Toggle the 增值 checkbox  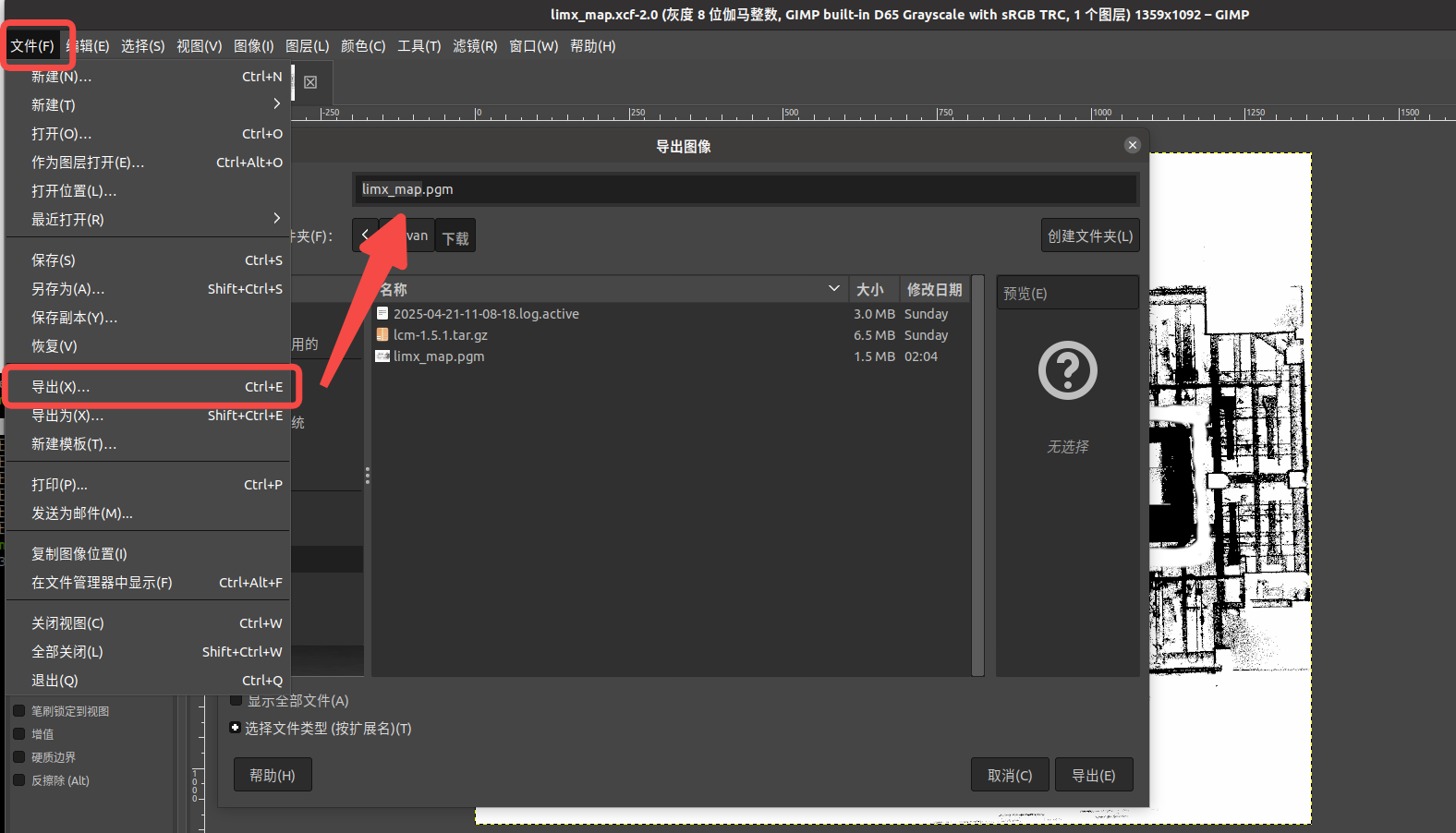tap(18, 734)
